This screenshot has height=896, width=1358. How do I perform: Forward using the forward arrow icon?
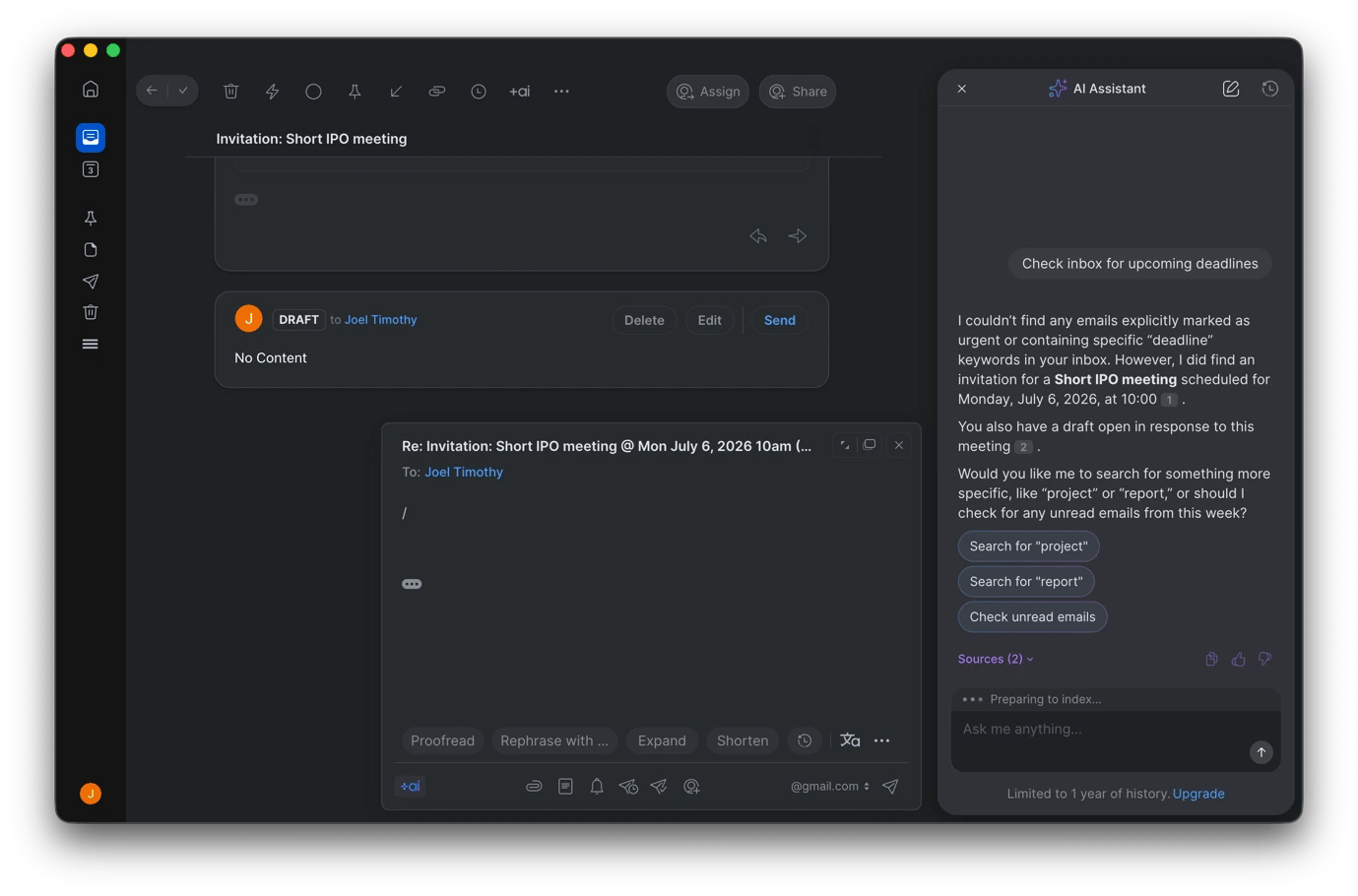(x=798, y=236)
